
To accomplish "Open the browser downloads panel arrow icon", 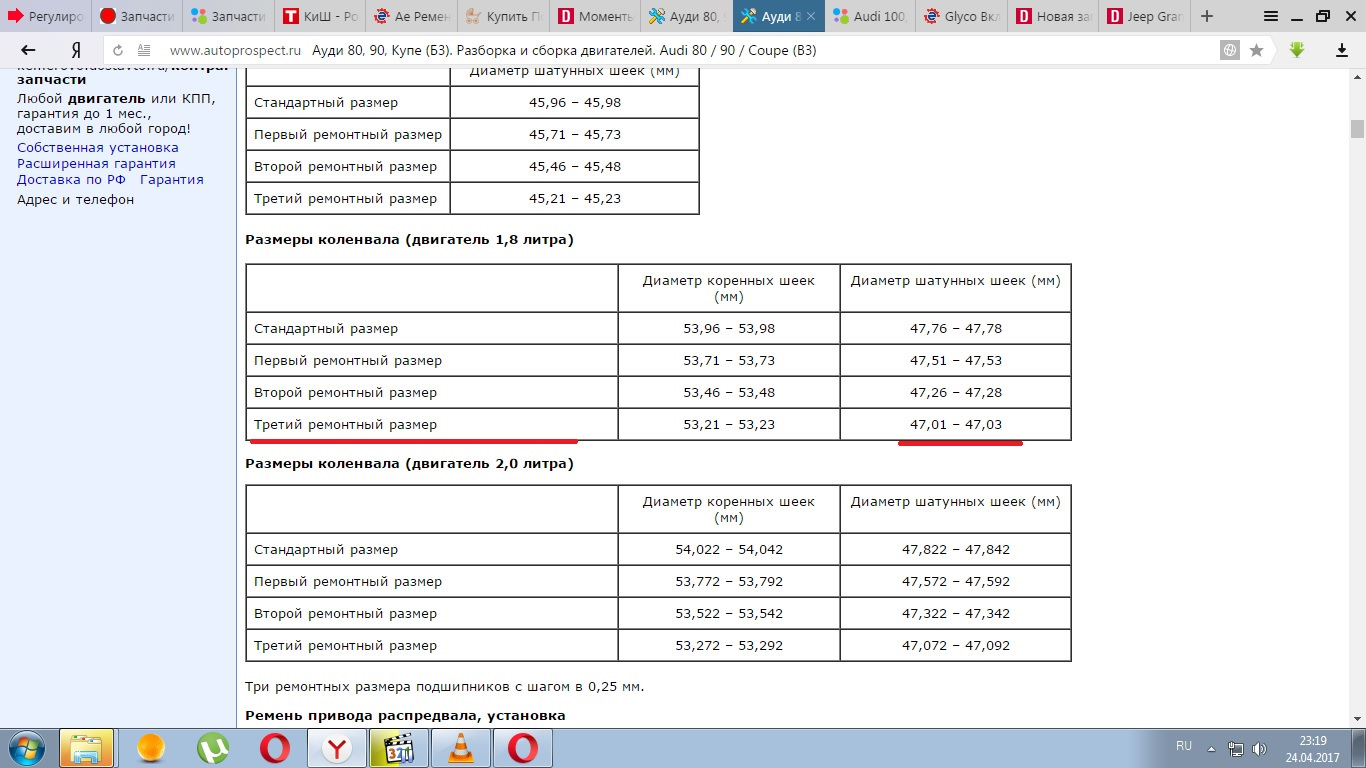I will click(x=1342, y=50).
